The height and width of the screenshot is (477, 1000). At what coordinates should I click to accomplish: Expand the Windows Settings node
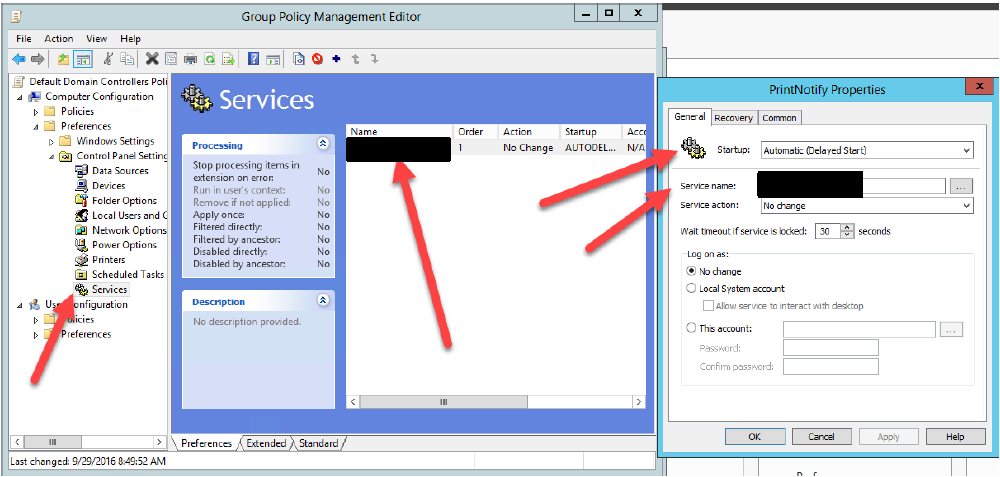[52, 142]
